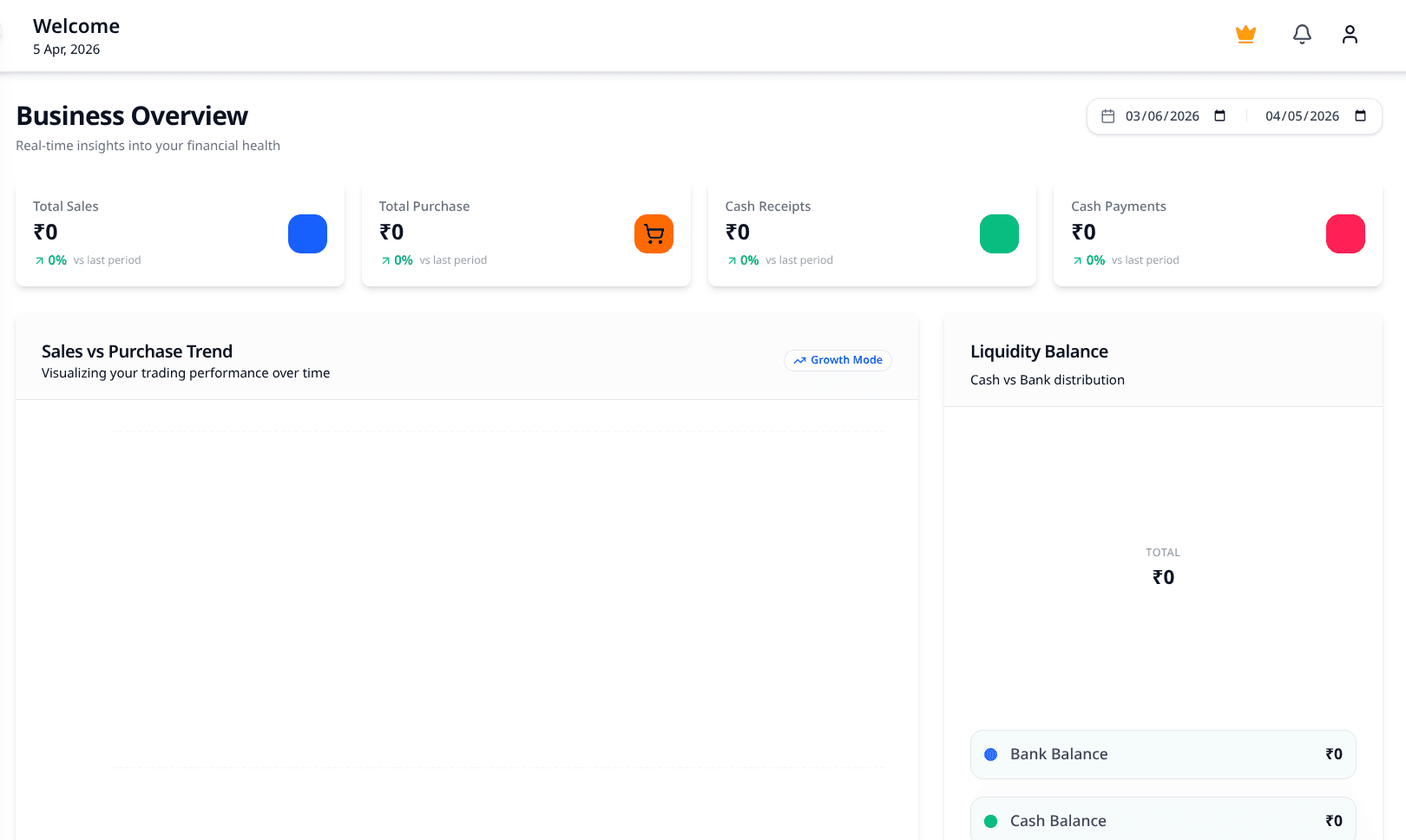Click the ₹0 value in Bank Balance row
Image resolution: width=1406 pixels, height=840 pixels.
(1334, 754)
